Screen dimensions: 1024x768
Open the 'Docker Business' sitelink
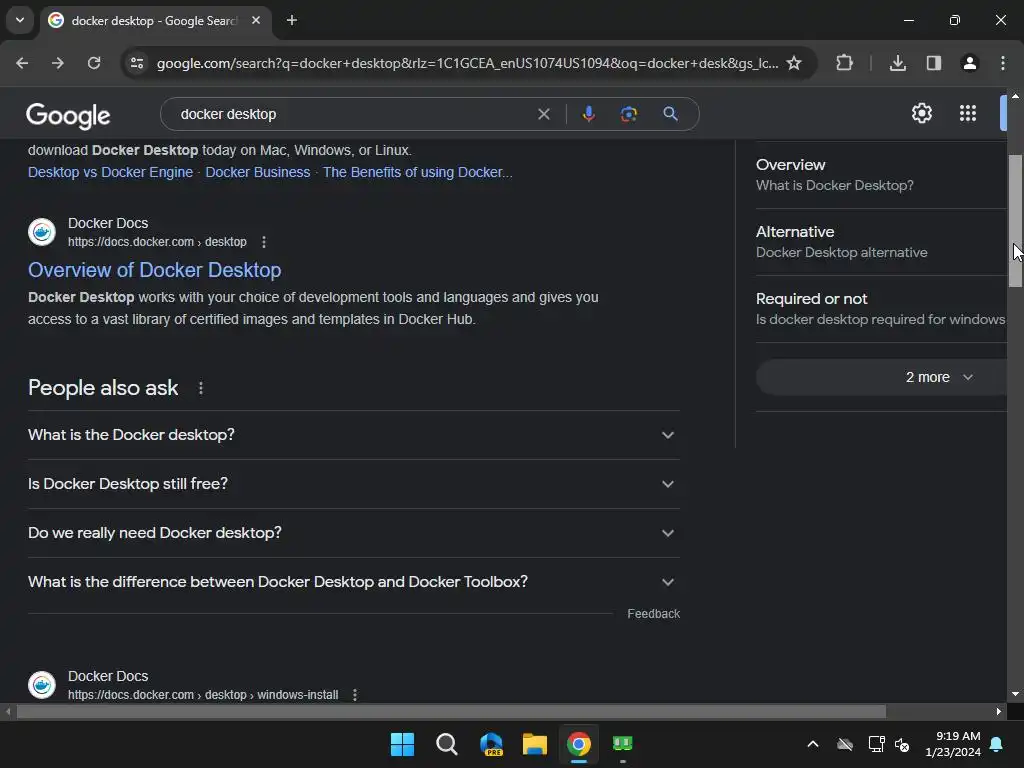[x=258, y=172]
